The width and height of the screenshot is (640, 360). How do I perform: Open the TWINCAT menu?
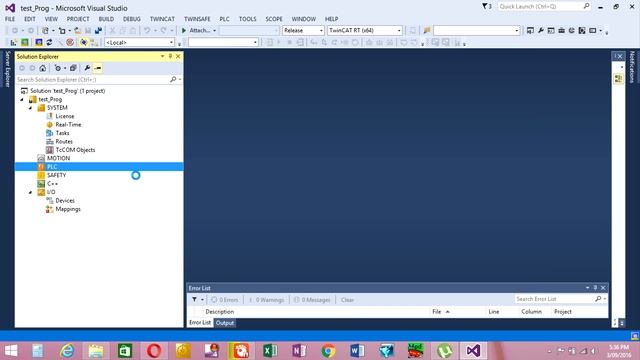click(162, 19)
